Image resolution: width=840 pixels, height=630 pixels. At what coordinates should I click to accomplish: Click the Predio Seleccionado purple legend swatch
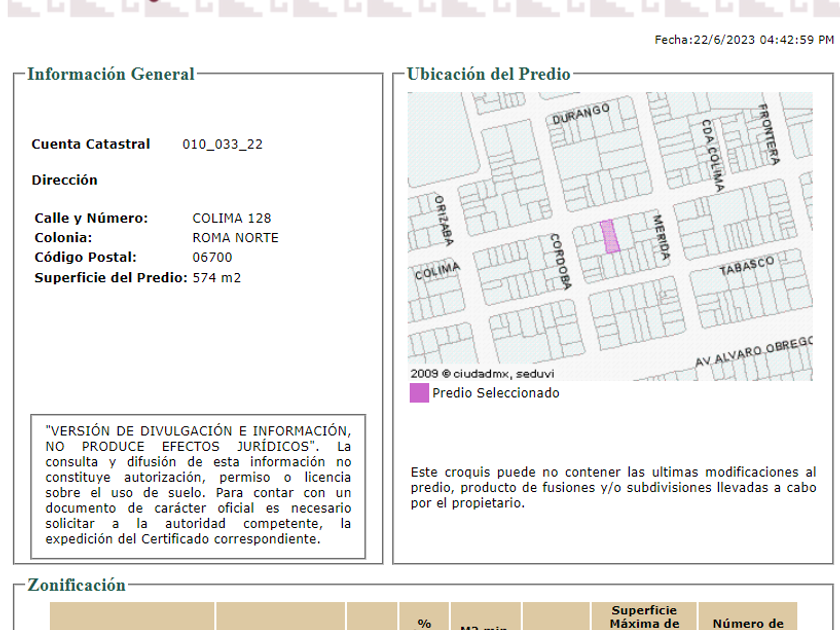pos(419,393)
